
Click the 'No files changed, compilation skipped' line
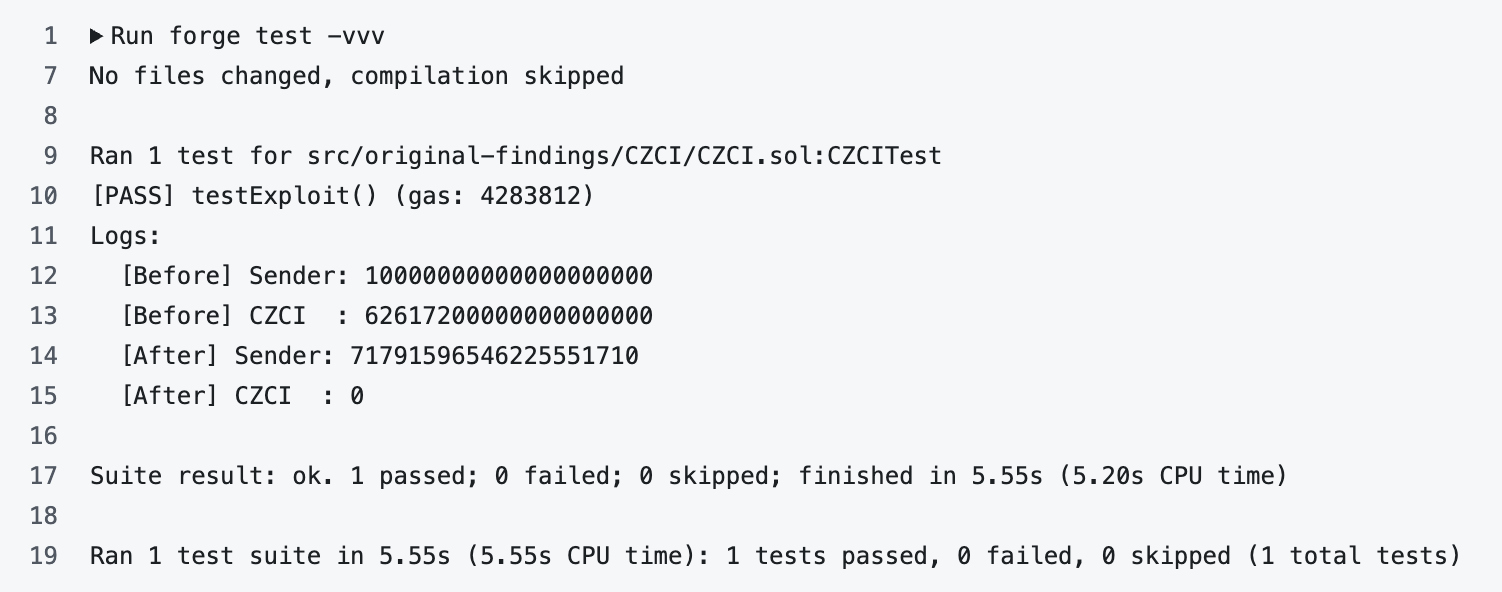356,76
